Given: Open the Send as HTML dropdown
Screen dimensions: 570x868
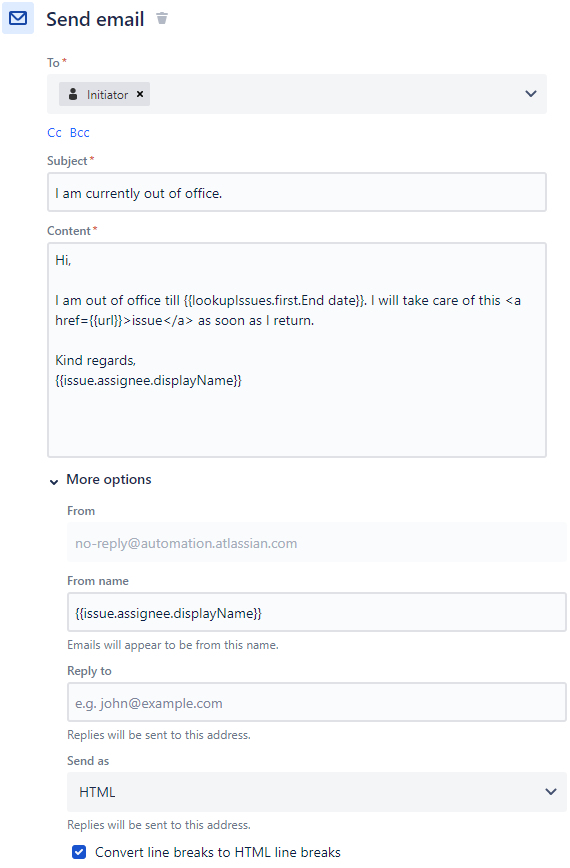Looking at the screenshot, I should 317,792.
